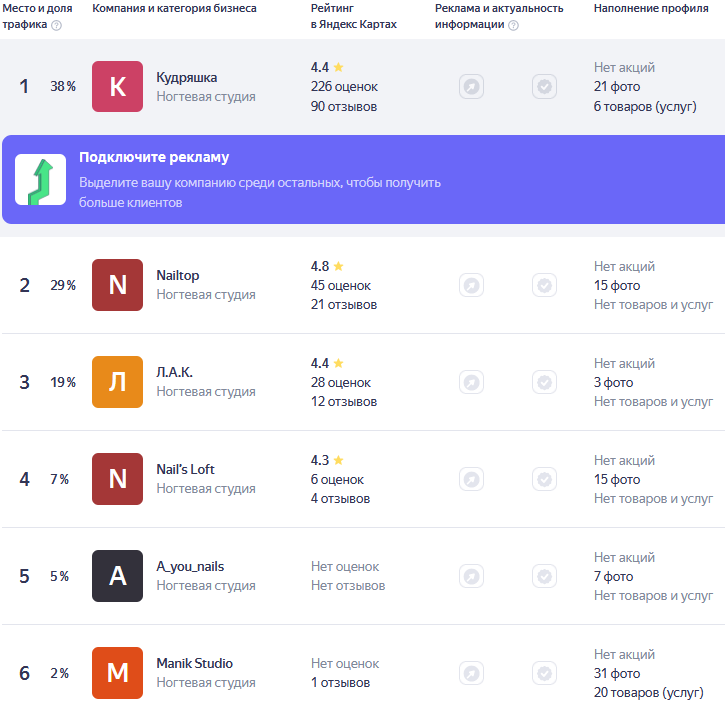Click the advertising arrow icon in Nailtop row
725x710 pixels.
[x=472, y=285]
